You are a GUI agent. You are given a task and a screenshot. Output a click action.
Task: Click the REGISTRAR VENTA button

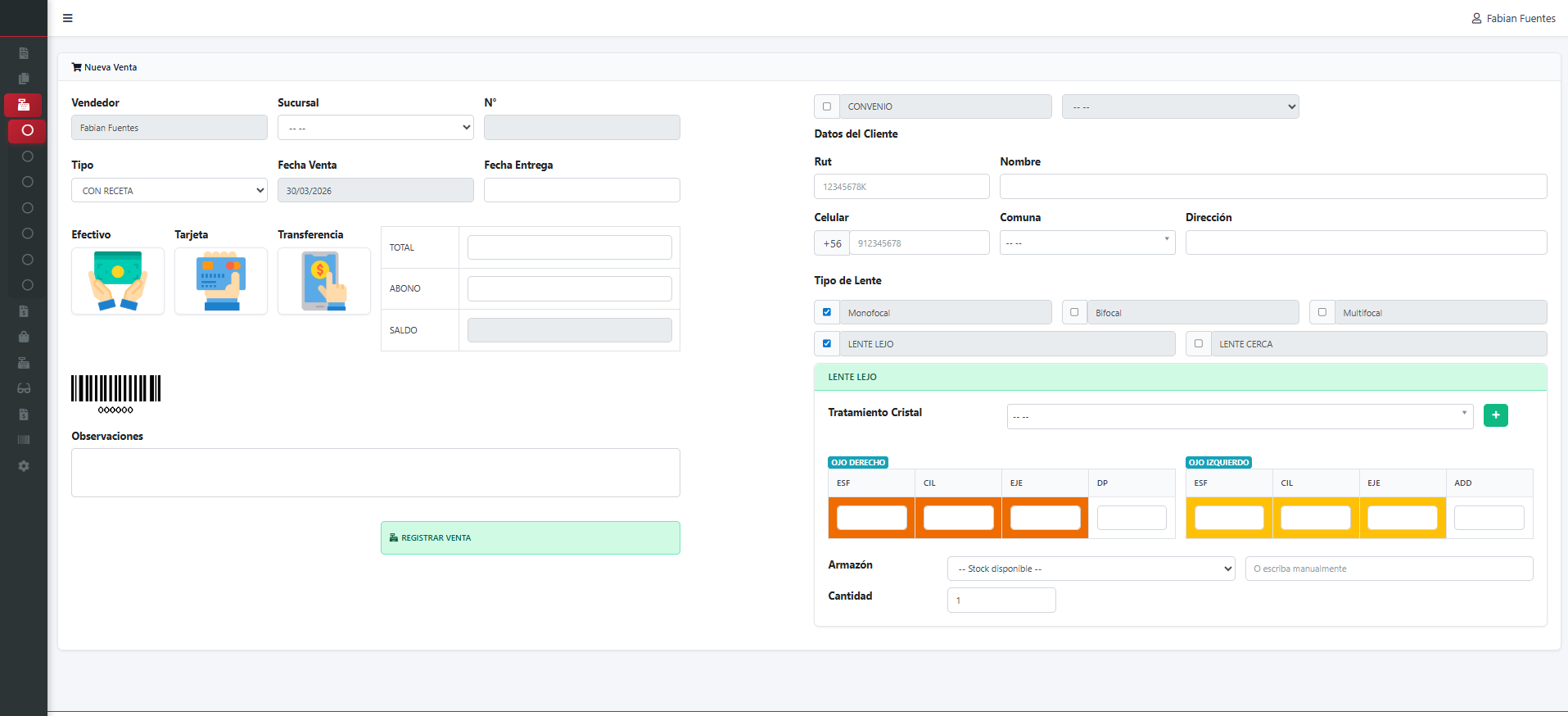tap(530, 538)
